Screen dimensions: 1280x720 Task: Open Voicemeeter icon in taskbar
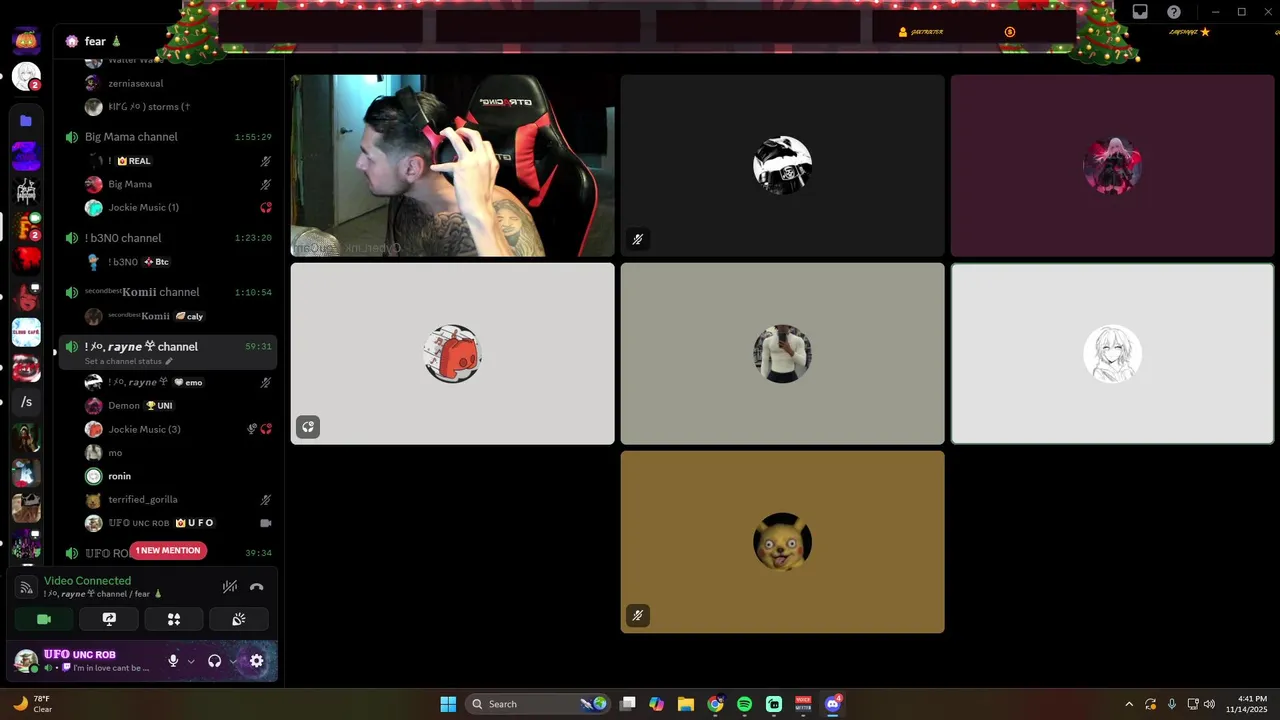(x=803, y=704)
